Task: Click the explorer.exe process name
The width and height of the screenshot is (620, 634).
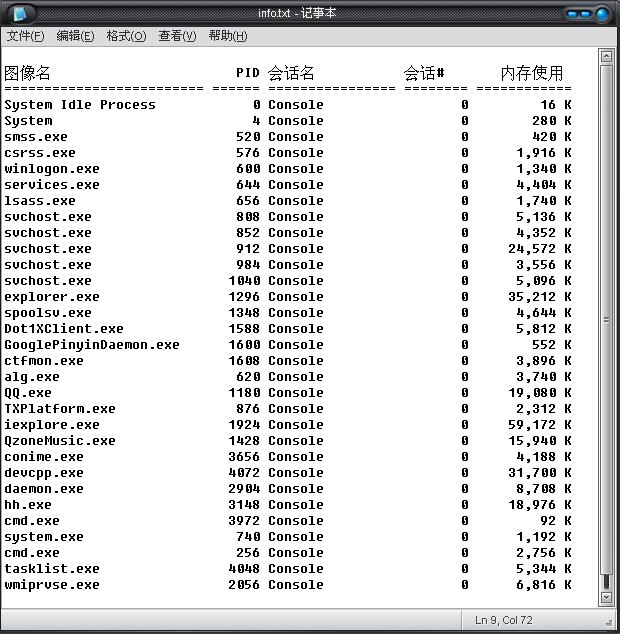Action: pyautogui.click(x=52, y=297)
